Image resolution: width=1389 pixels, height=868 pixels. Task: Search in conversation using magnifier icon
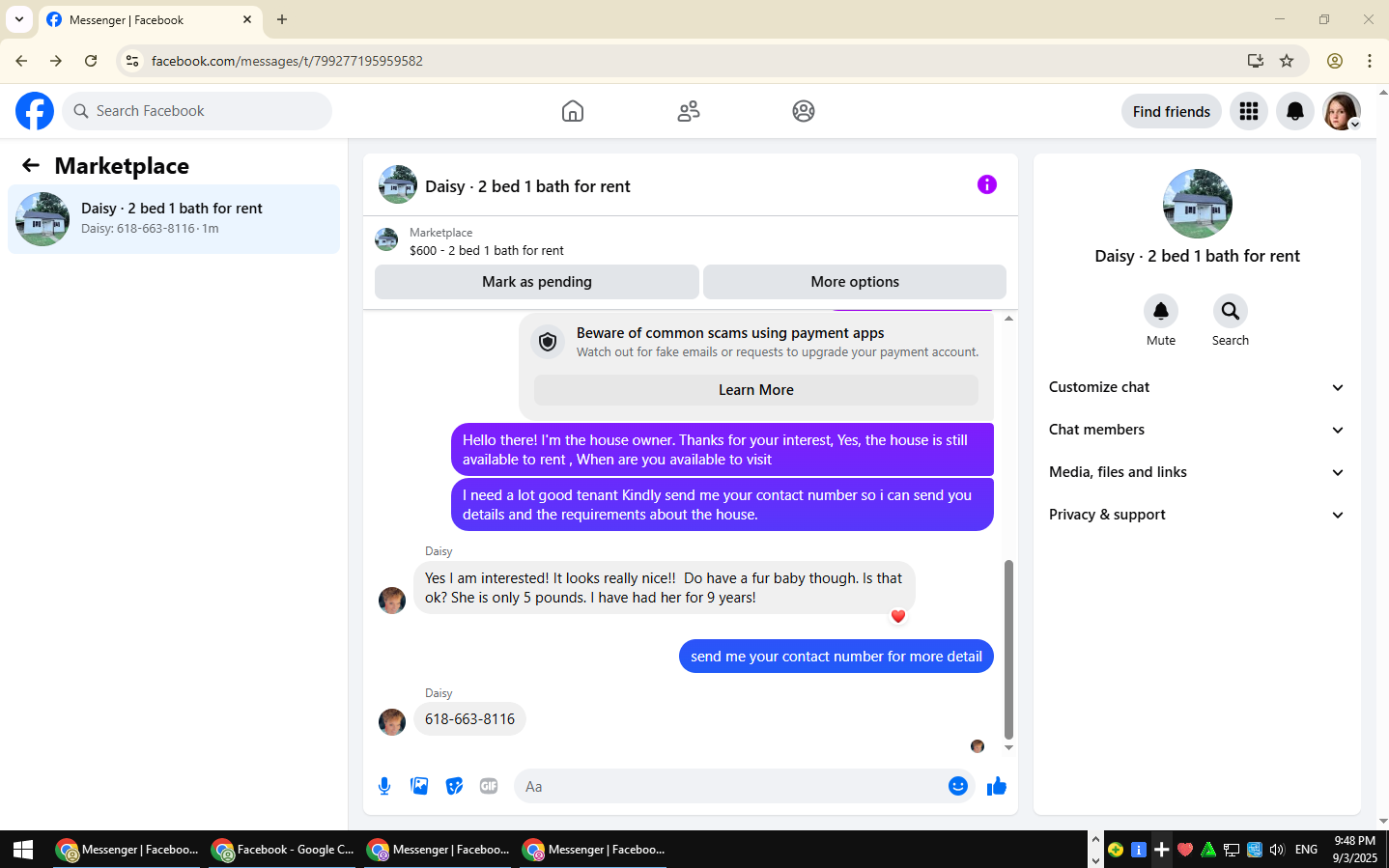[x=1231, y=311]
